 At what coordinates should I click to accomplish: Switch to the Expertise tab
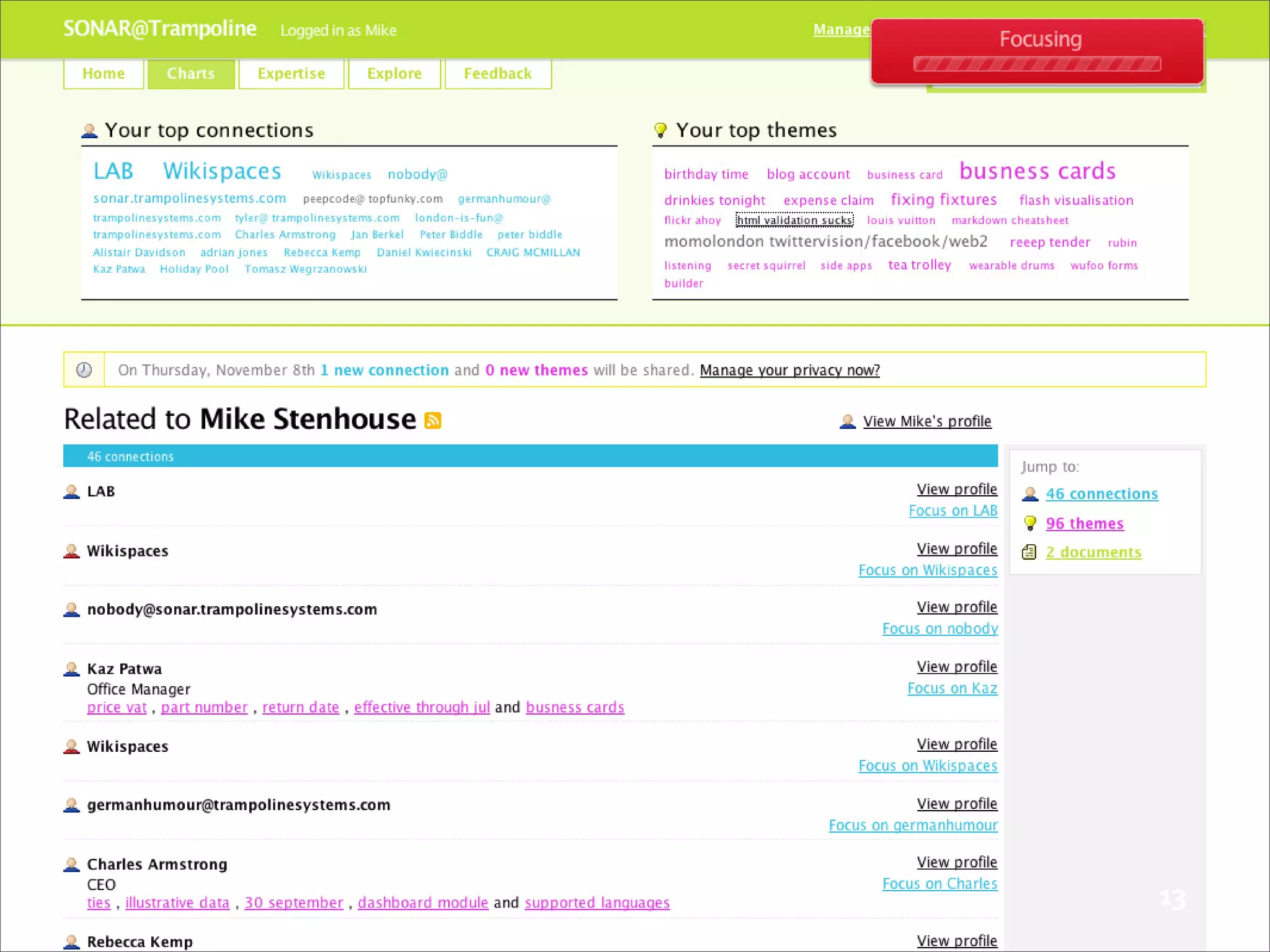coord(291,74)
